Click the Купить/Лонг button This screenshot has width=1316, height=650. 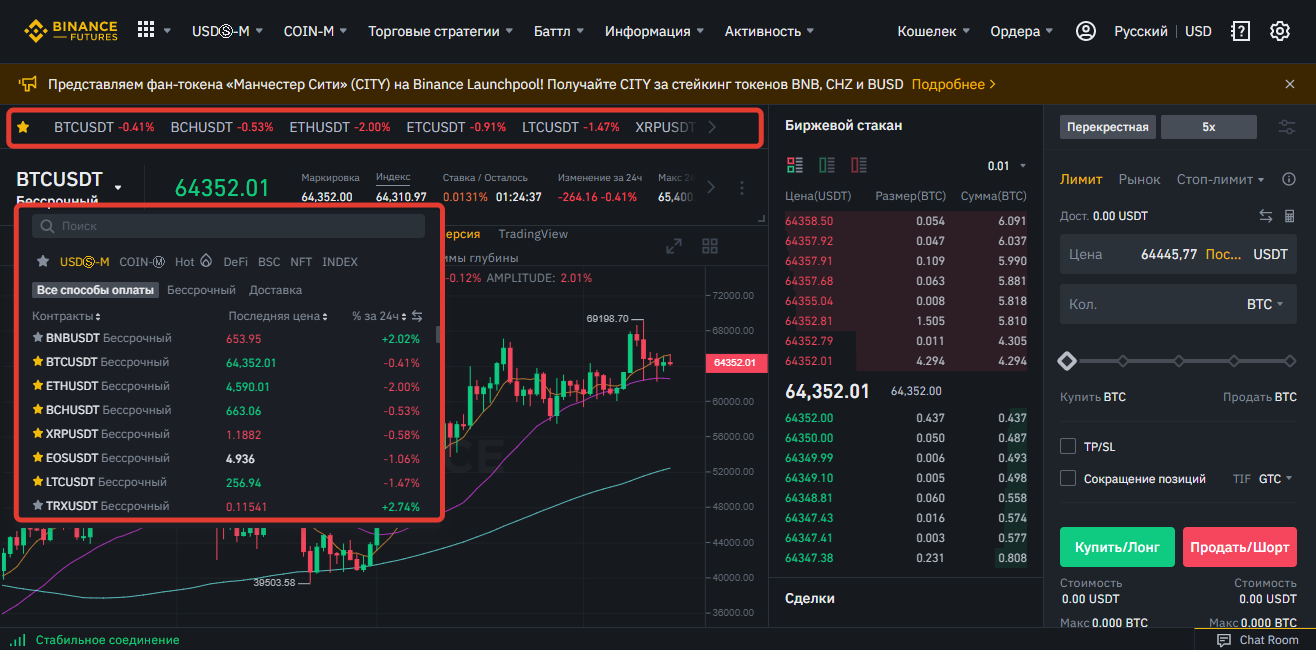click(1117, 548)
